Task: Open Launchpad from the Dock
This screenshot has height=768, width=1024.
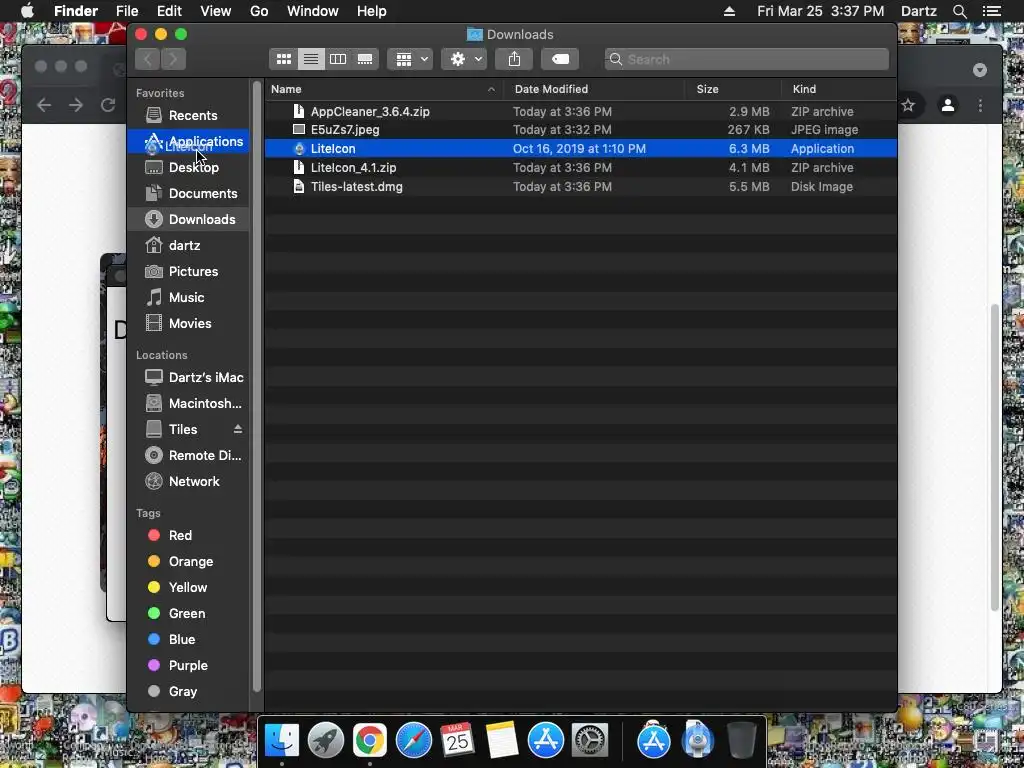Action: tap(325, 741)
